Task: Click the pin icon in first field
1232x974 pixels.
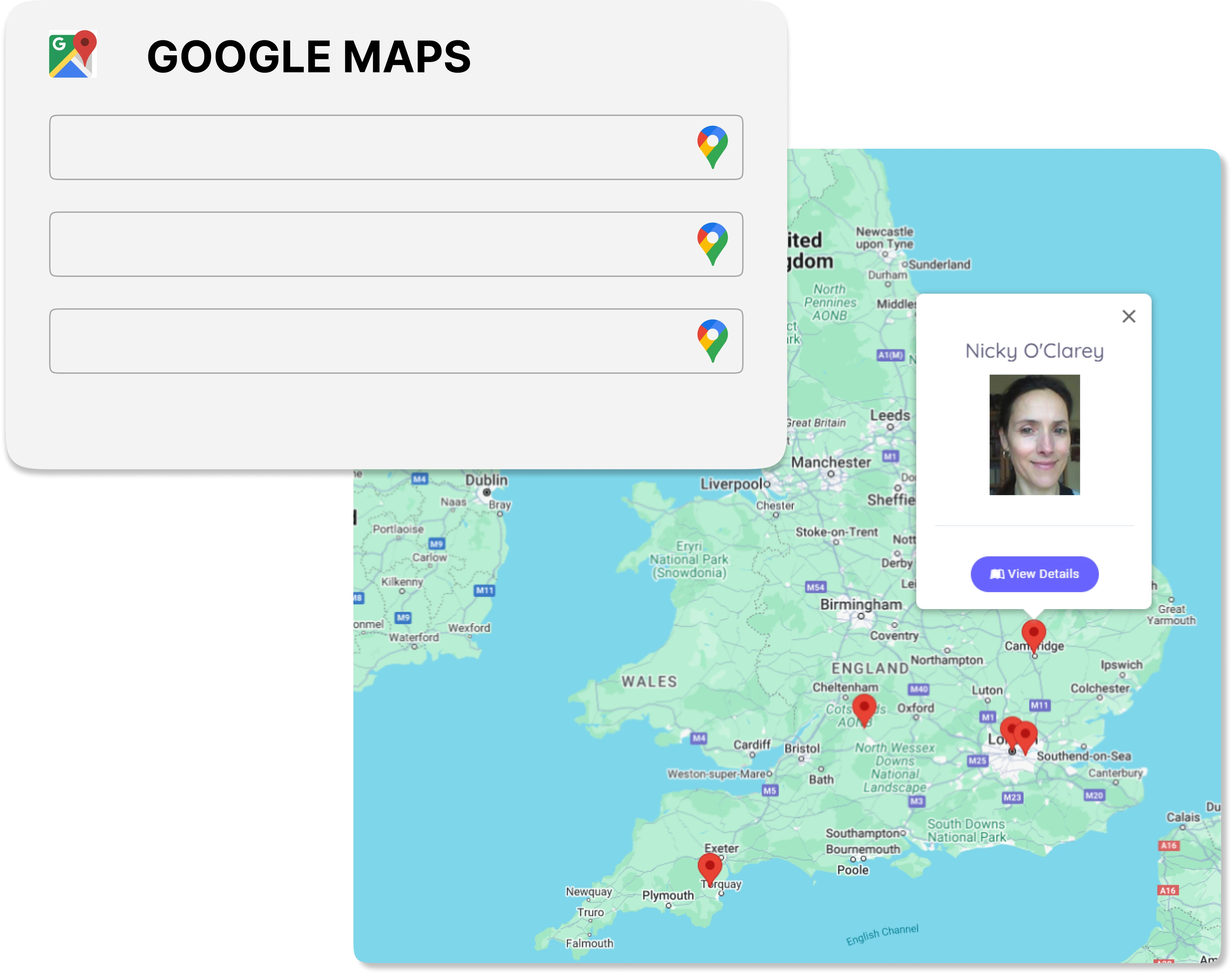Action: click(713, 146)
